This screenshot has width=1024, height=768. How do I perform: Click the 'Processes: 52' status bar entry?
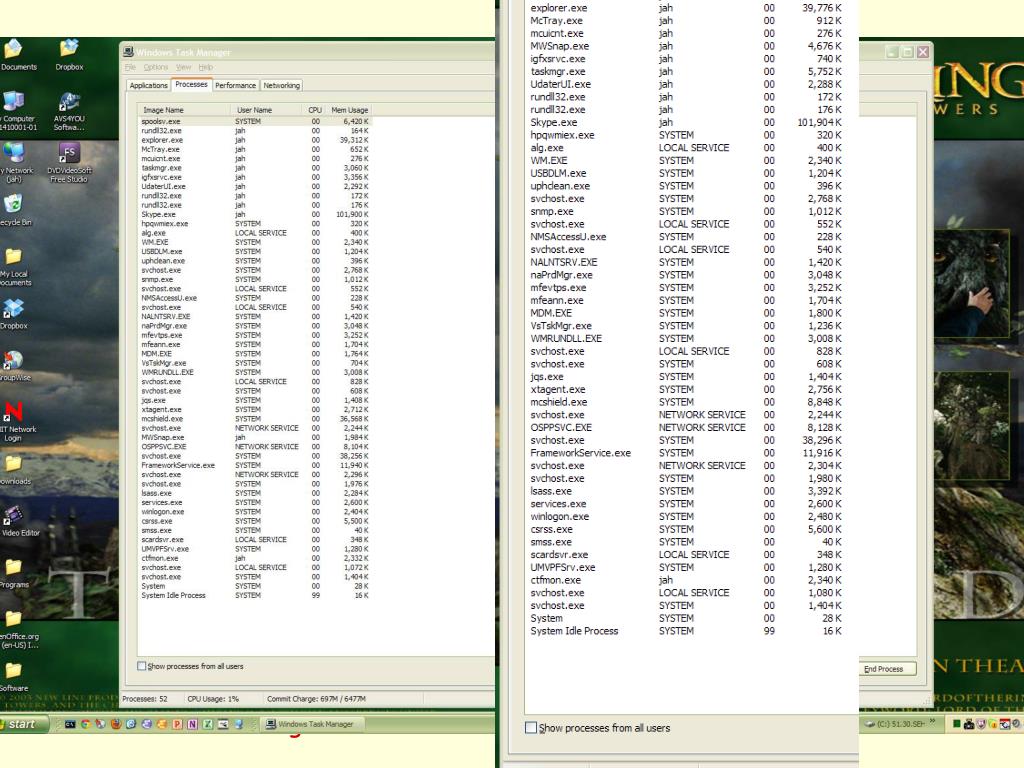pyautogui.click(x=145, y=699)
